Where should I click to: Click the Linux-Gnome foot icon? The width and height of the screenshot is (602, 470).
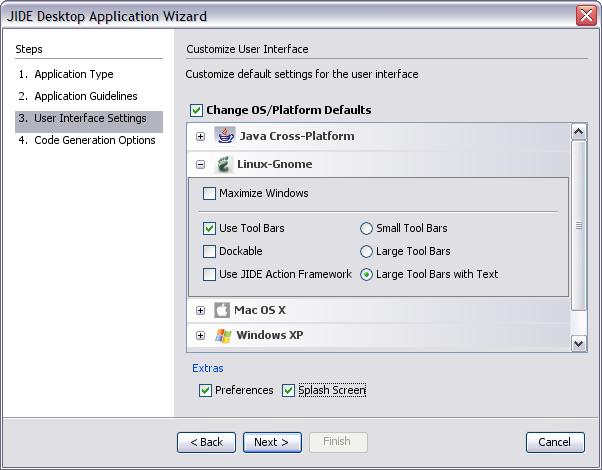click(x=223, y=164)
